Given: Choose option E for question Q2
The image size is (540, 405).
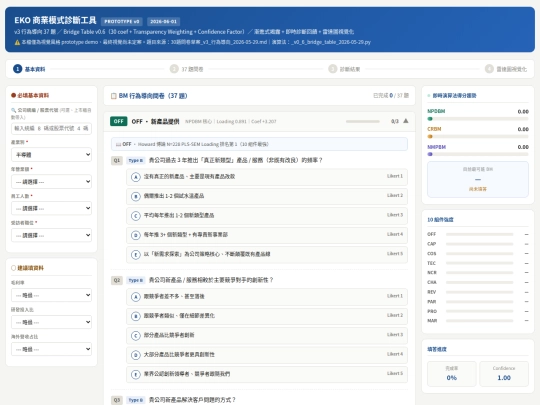Looking at the screenshot, I should (x=267, y=374).
